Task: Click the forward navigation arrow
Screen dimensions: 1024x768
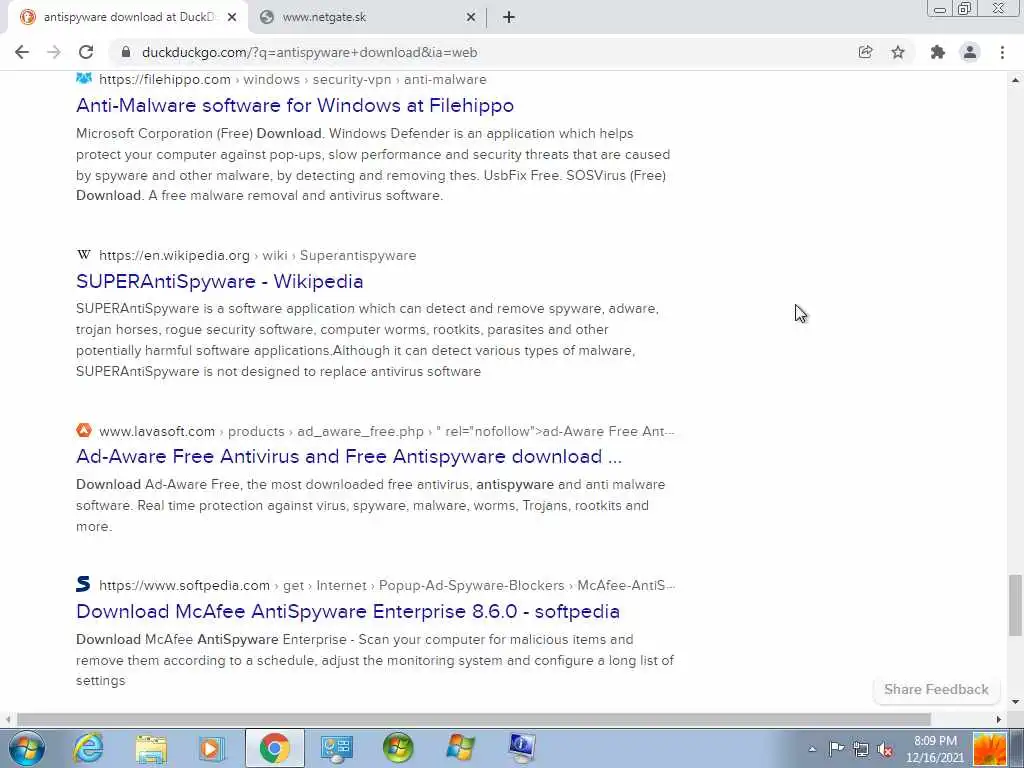Action: click(x=54, y=52)
